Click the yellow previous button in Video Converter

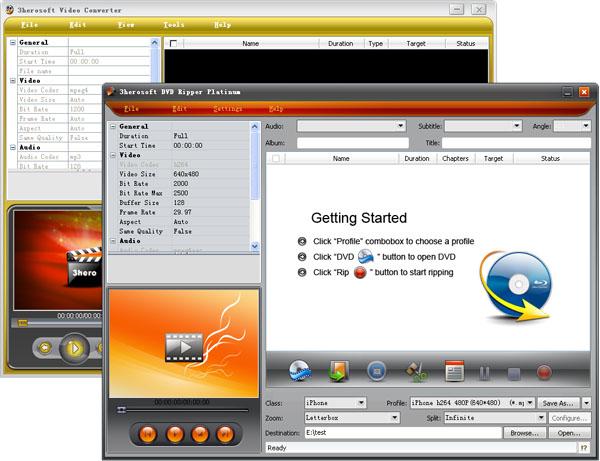coord(45,348)
